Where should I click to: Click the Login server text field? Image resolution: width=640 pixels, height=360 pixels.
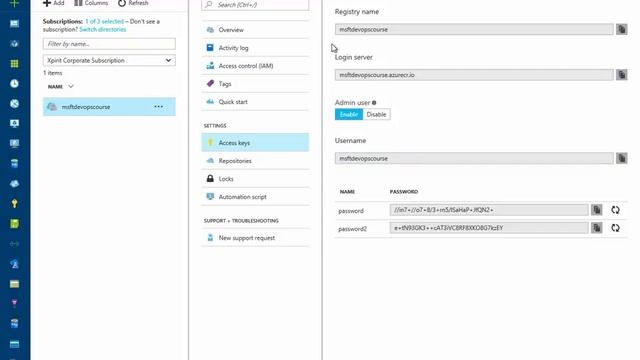(474, 75)
